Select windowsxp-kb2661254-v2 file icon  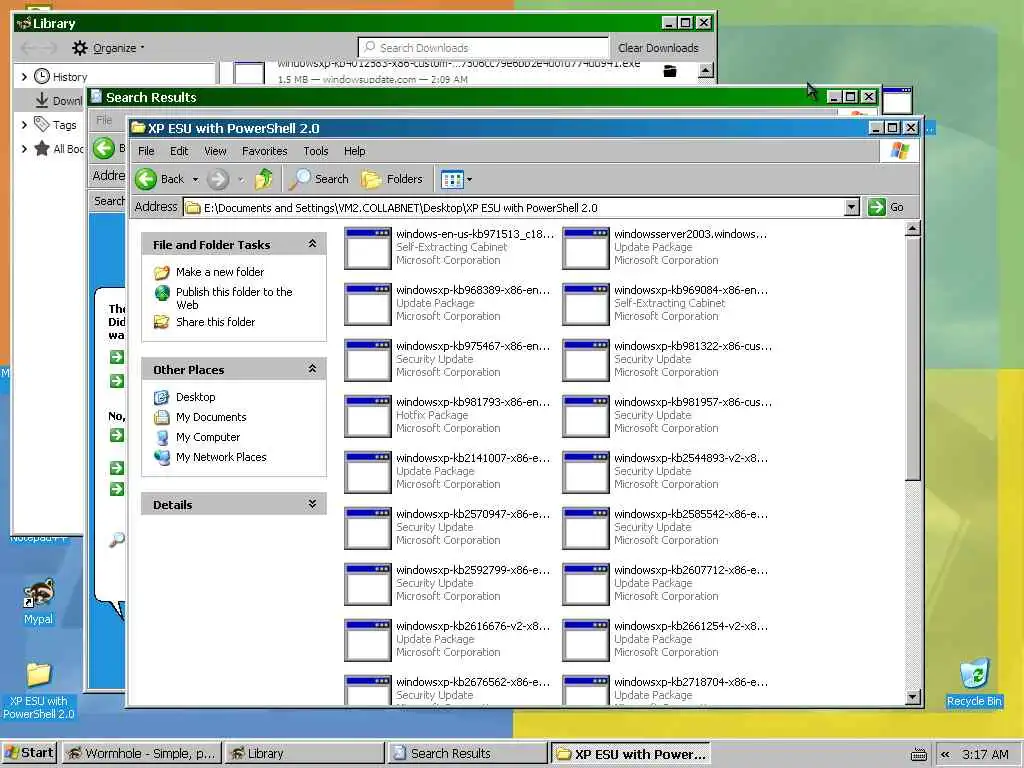(x=585, y=641)
